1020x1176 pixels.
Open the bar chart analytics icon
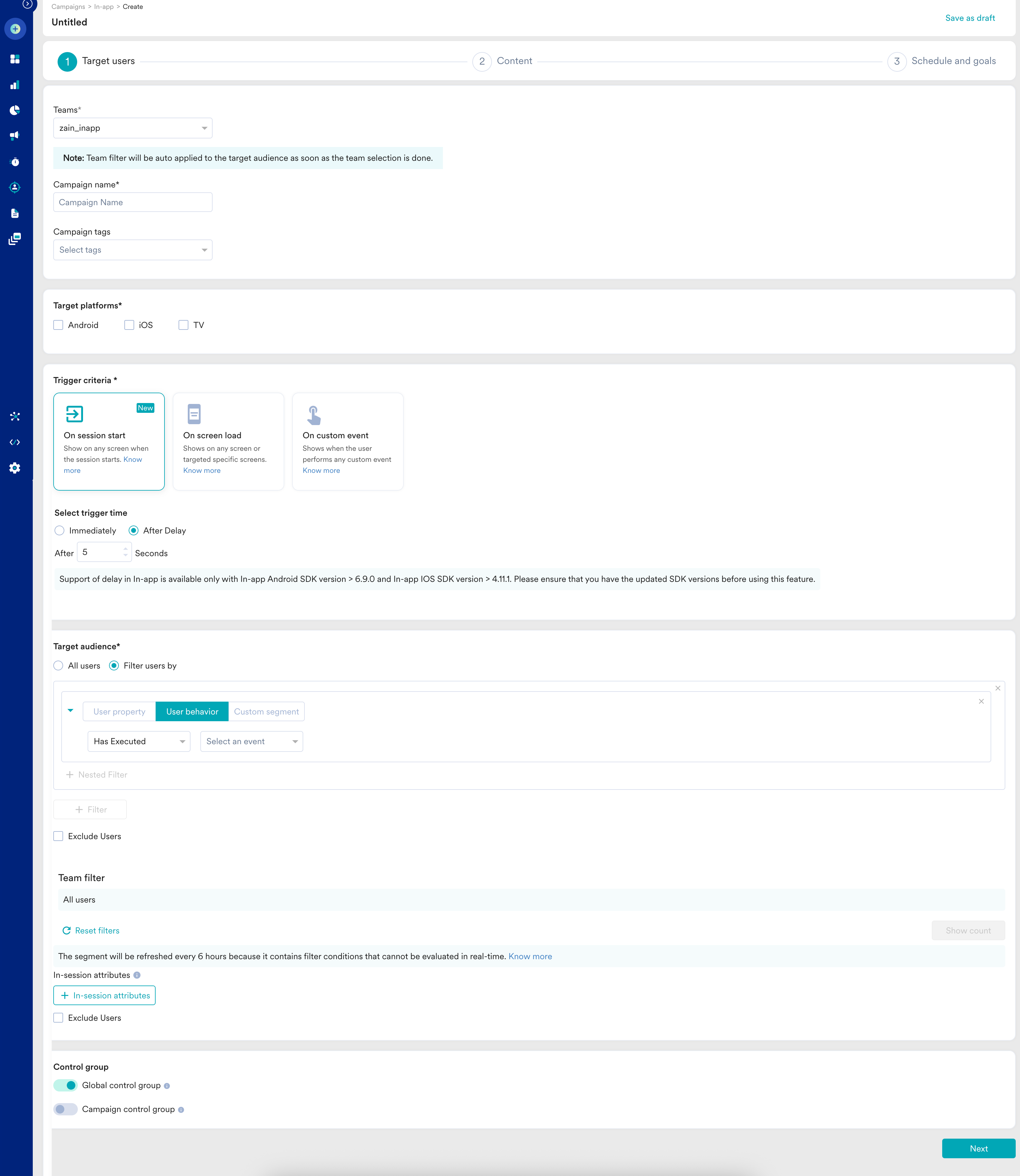15,85
